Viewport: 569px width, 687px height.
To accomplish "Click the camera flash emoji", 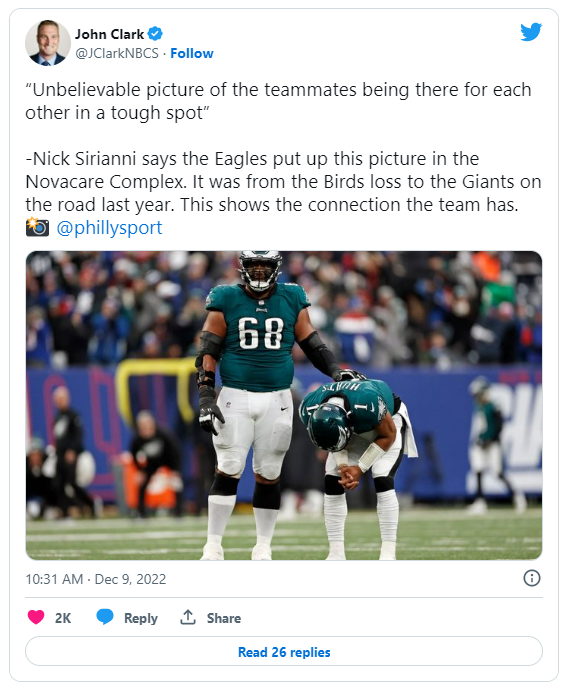I will coord(37,227).
